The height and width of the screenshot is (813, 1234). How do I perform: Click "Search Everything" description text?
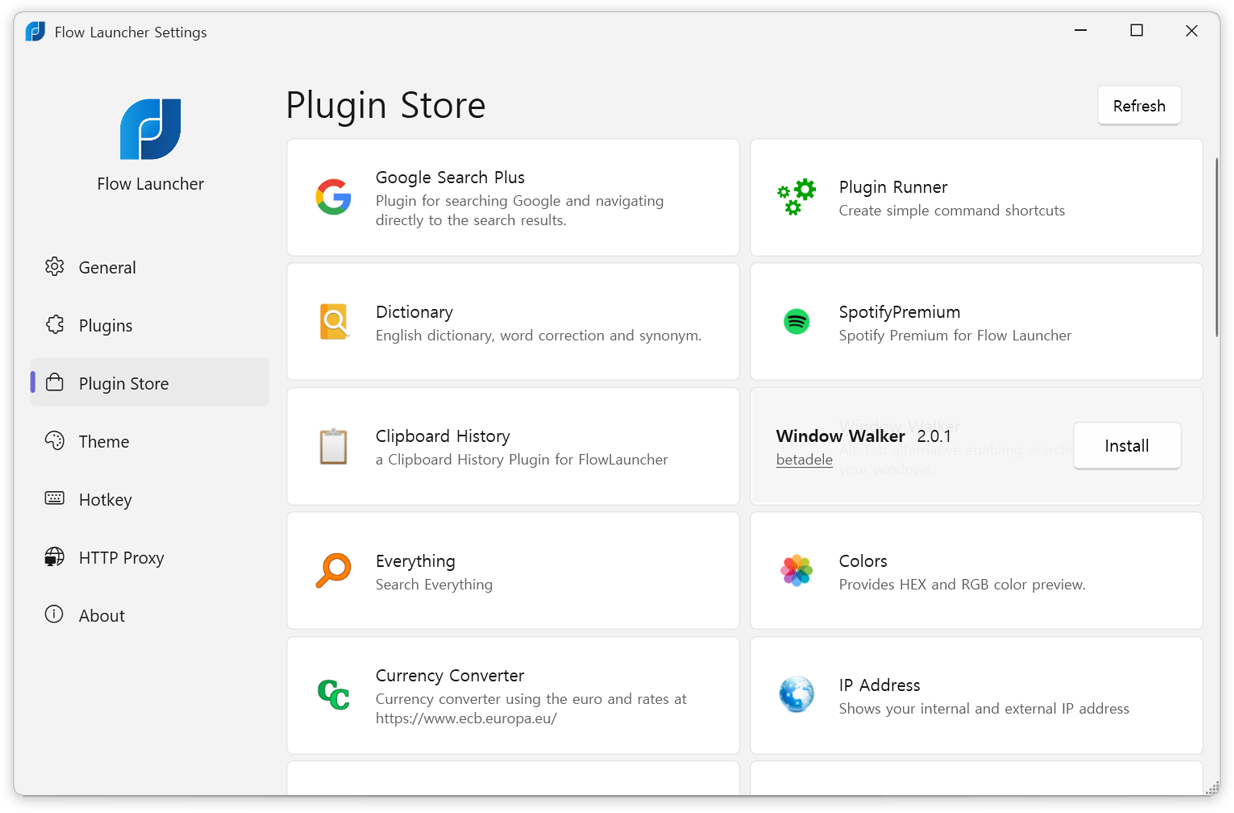tap(434, 584)
